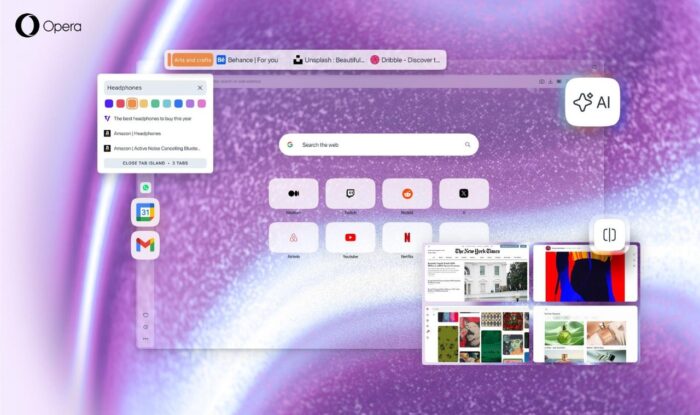Open Amazon Active Noise Cancelling entry
This screenshot has height=415, width=700.
coord(152,148)
